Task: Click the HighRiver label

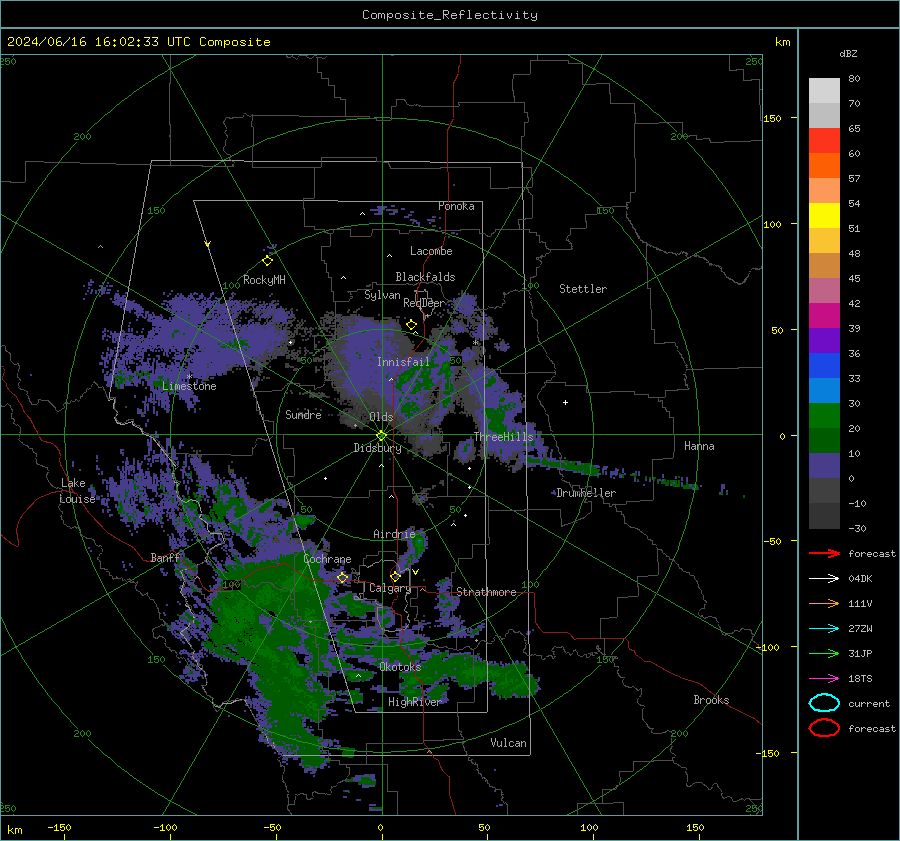Action: pyautogui.click(x=415, y=702)
